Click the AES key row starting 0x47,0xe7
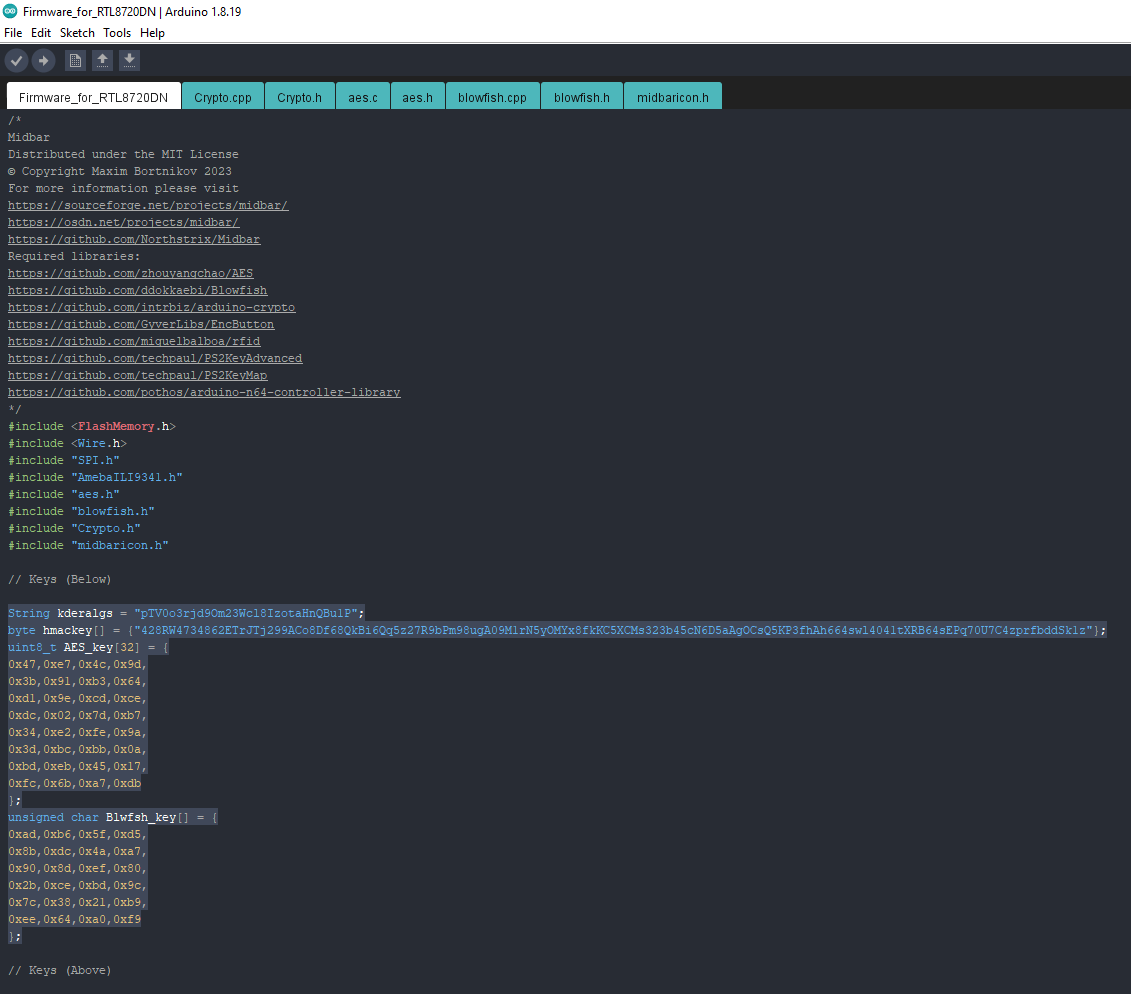The height and width of the screenshot is (994, 1131). 78,664
